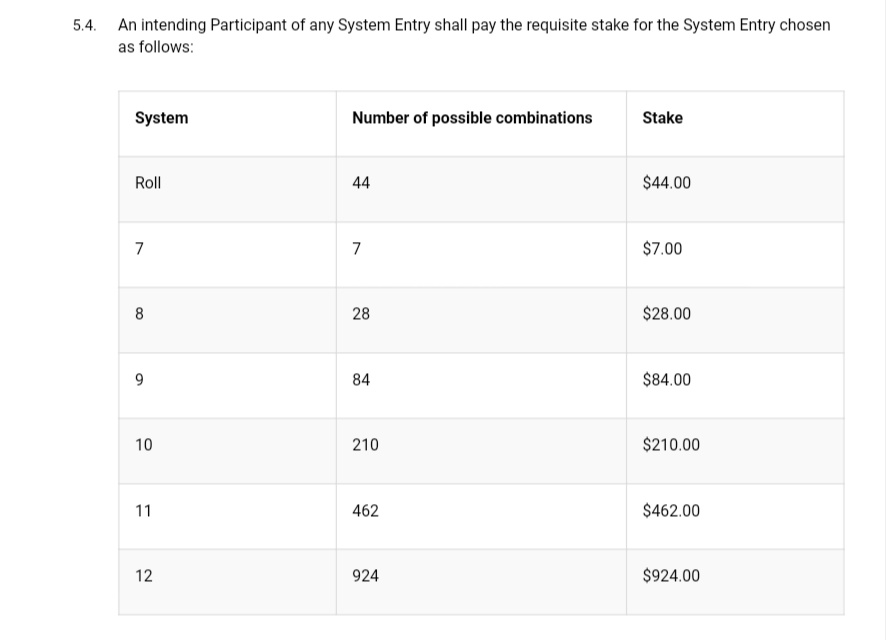Select the system 10 cell
Screen dimensions: 886x640
point(227,451)
